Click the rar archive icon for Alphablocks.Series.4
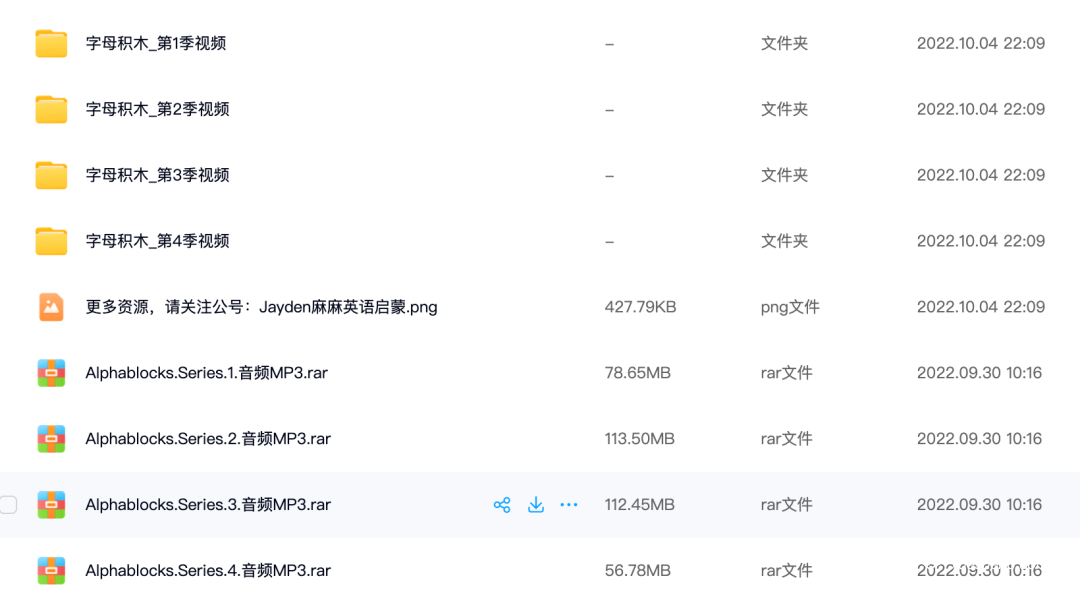Screen dimensions: 1080x601 pos(51,571)
